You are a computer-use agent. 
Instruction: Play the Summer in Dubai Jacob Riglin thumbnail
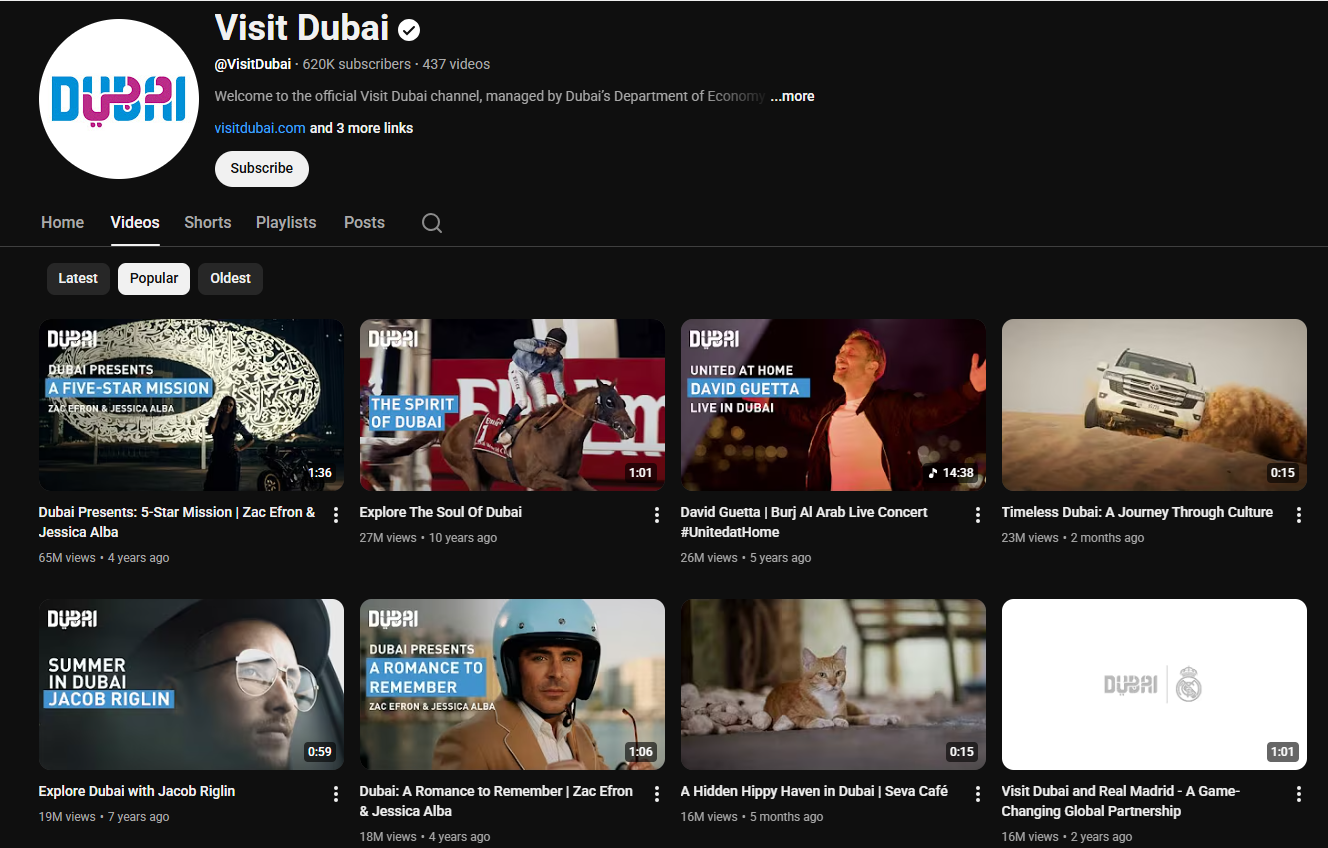tap(191, 684)
